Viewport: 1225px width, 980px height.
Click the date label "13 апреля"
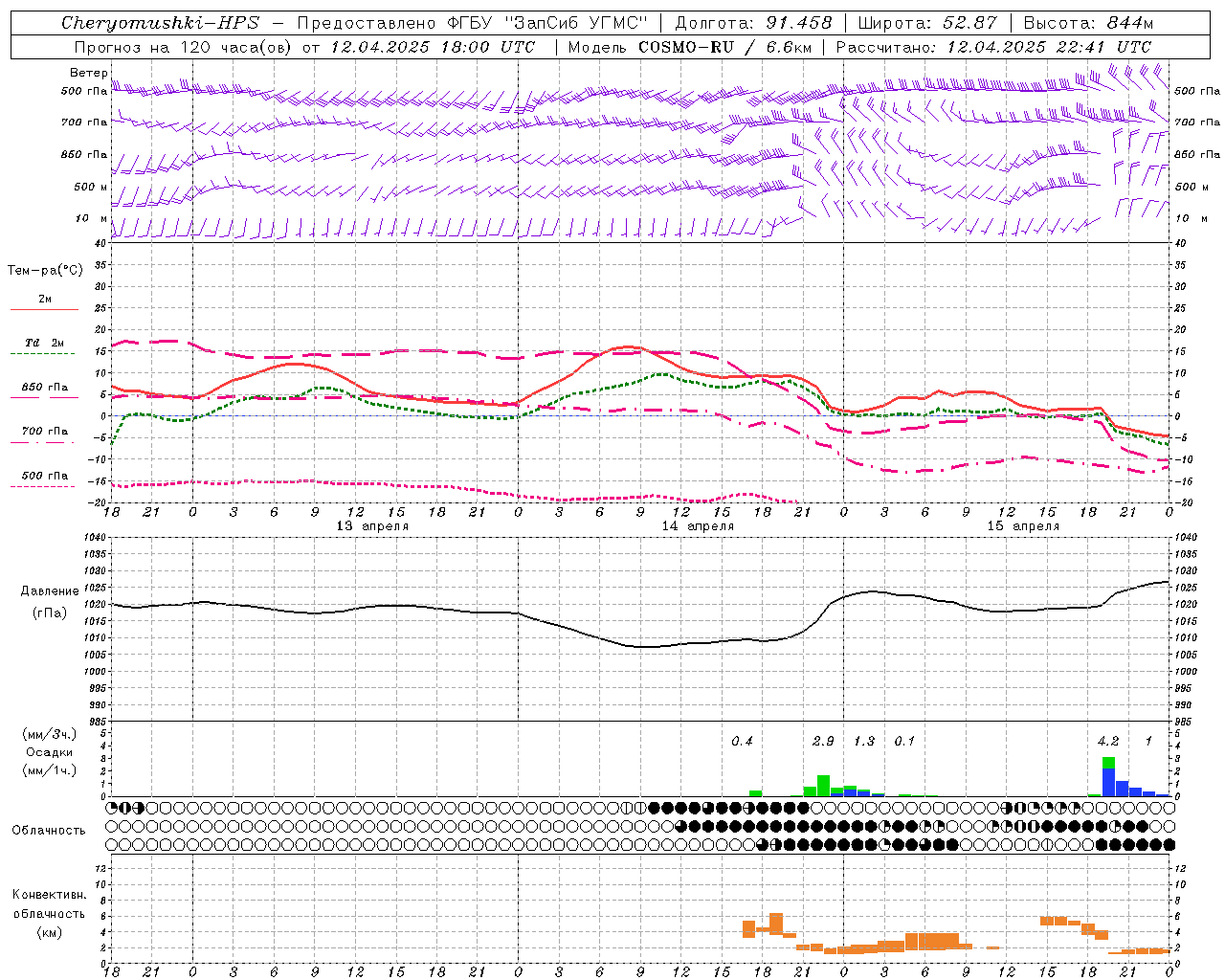click(x=372, y=526)
